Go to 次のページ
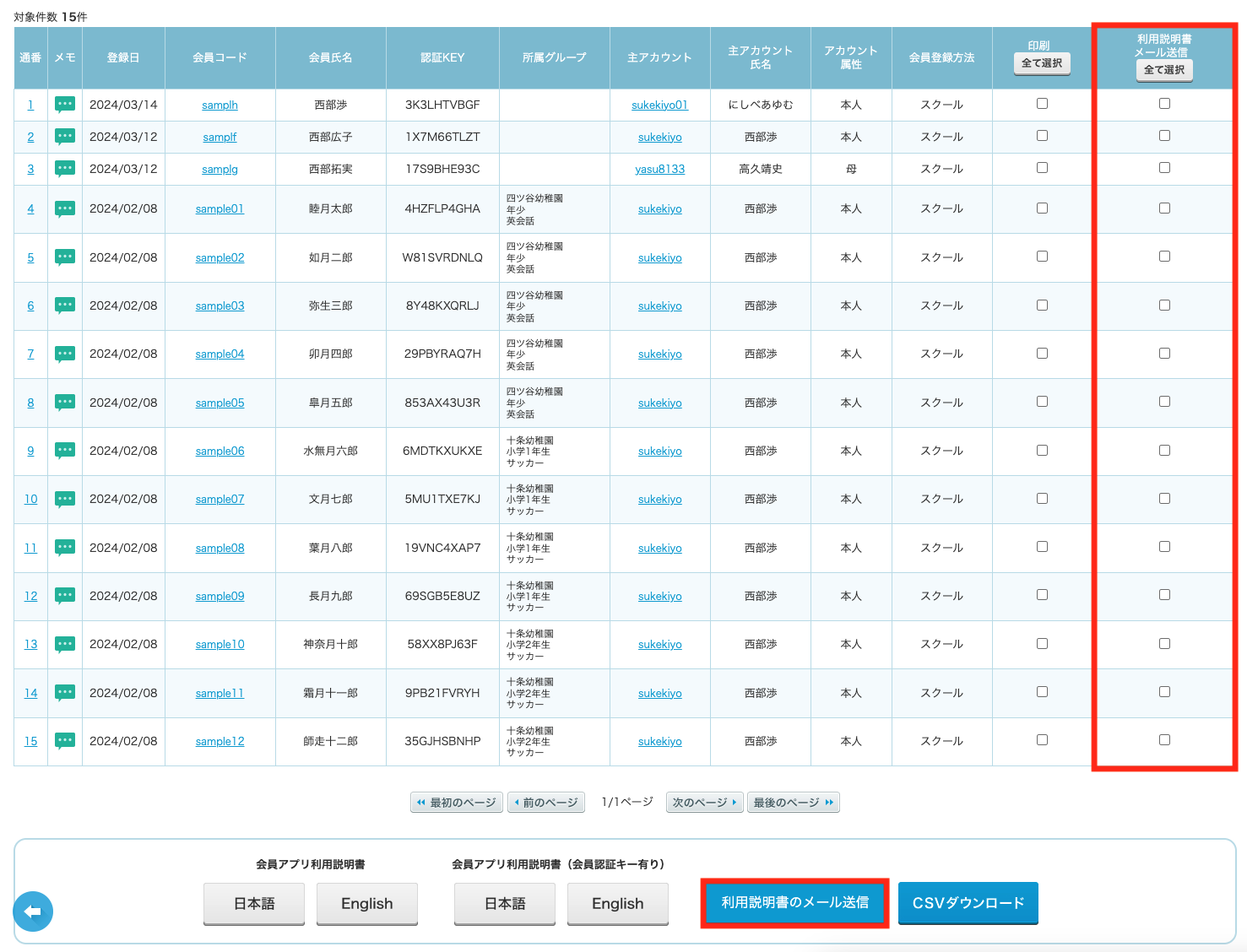1247x952 pixels. tap(705, 803)
